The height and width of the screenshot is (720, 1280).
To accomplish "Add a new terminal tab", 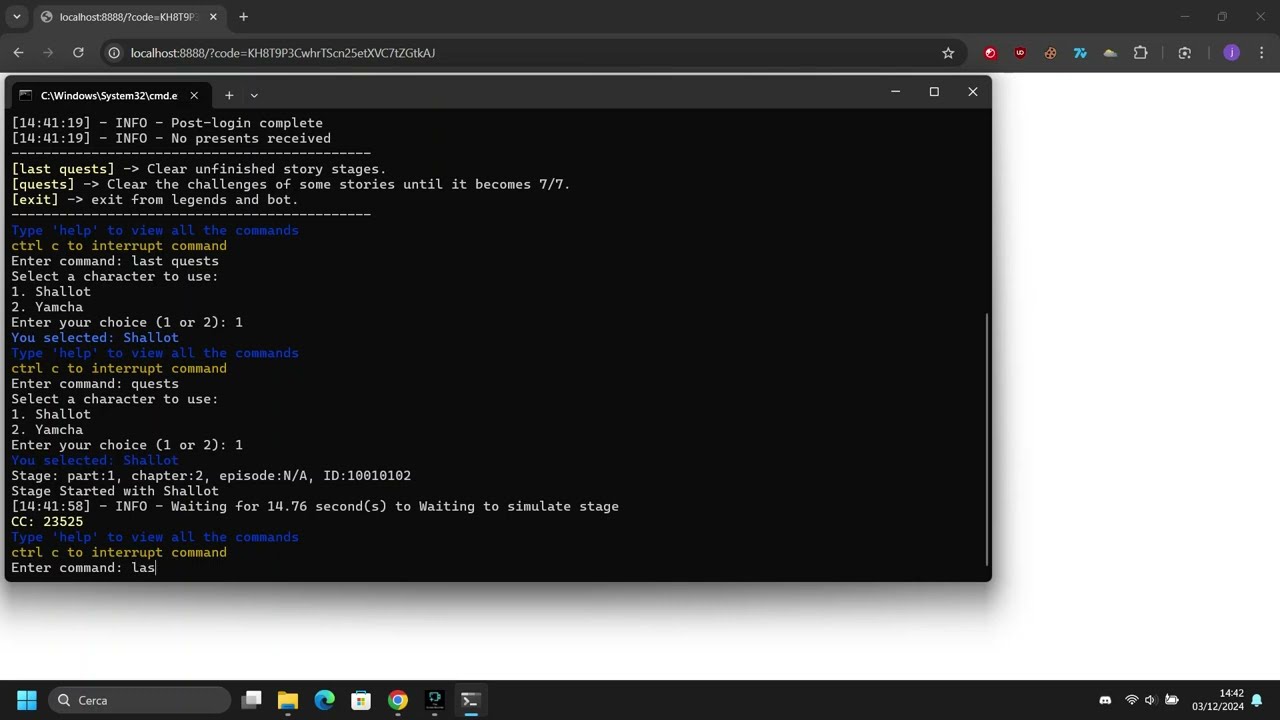I will [229, 95].
